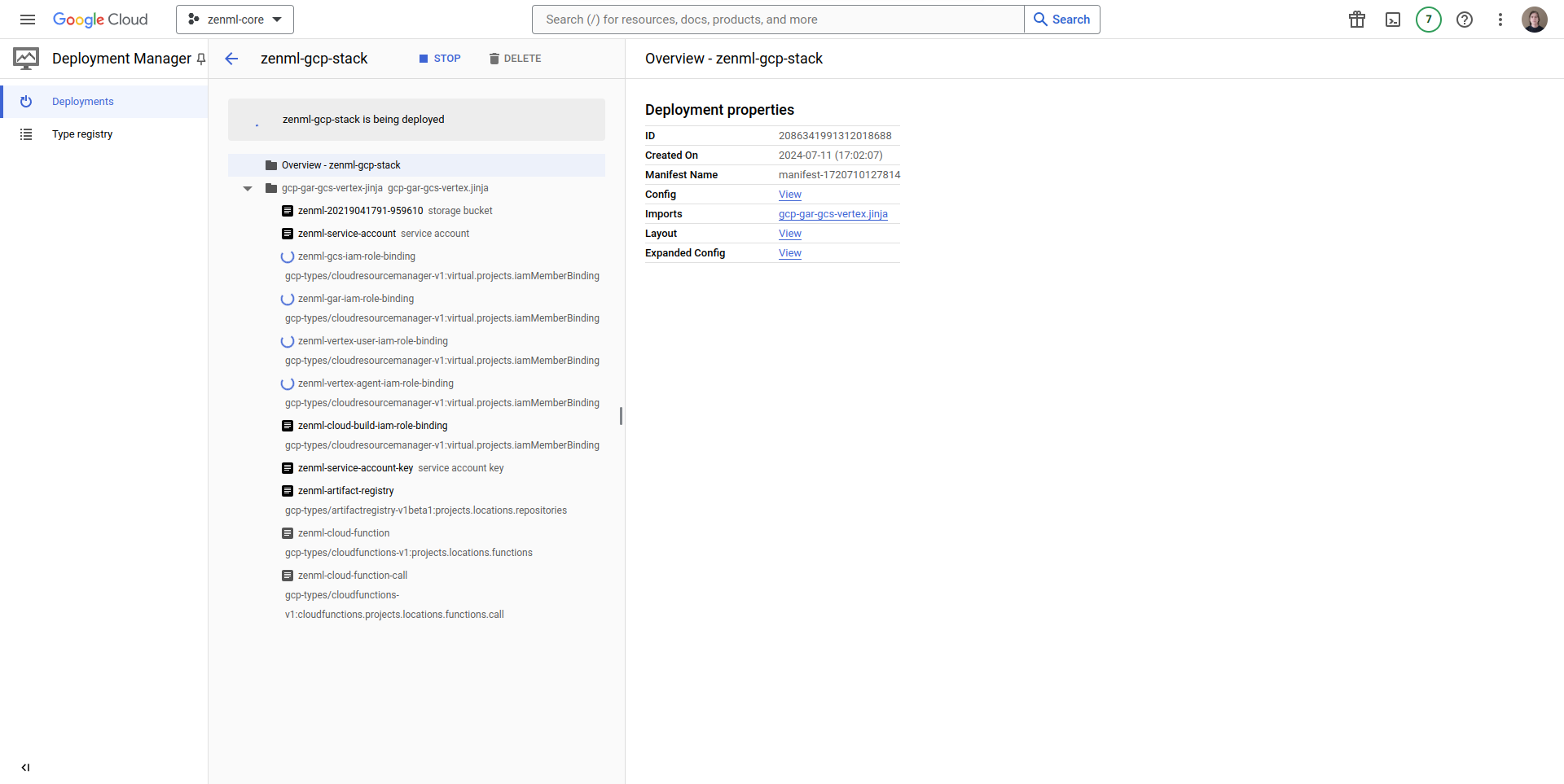Stop the zenml-gcp-stack deployment
Image resolution: width=1564 pixels, height=784 pixels.
point(440,58)
